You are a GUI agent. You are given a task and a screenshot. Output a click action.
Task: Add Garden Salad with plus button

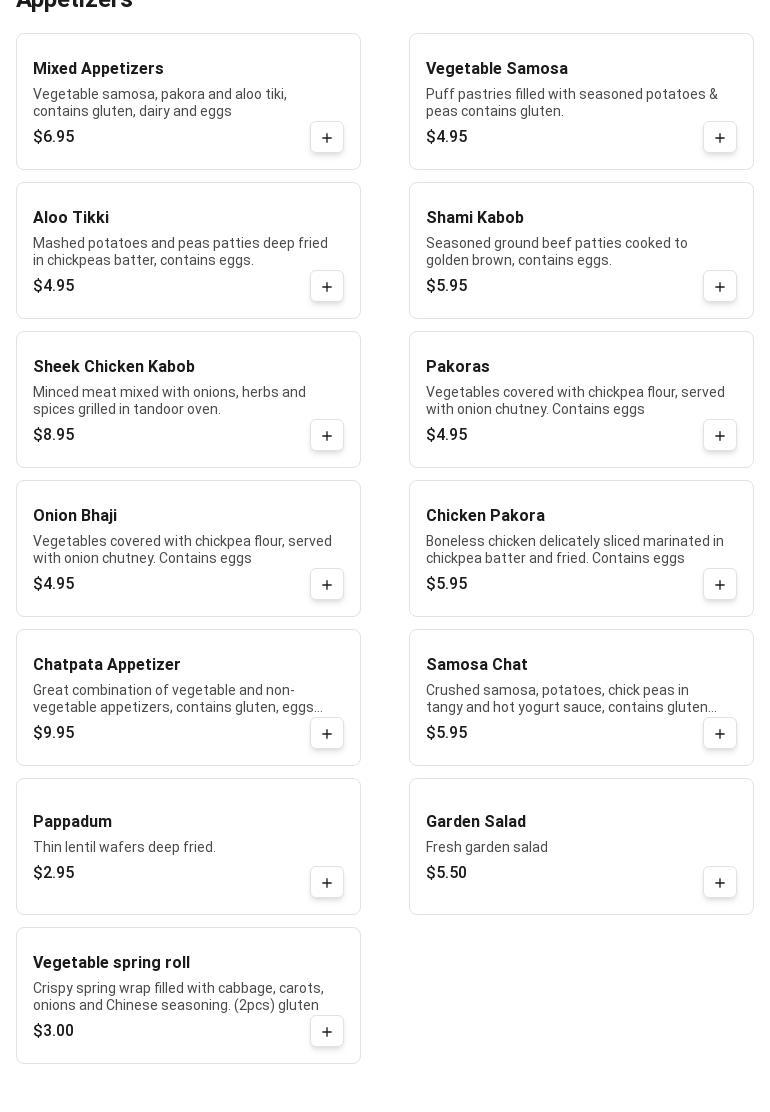tap(720, 883)
